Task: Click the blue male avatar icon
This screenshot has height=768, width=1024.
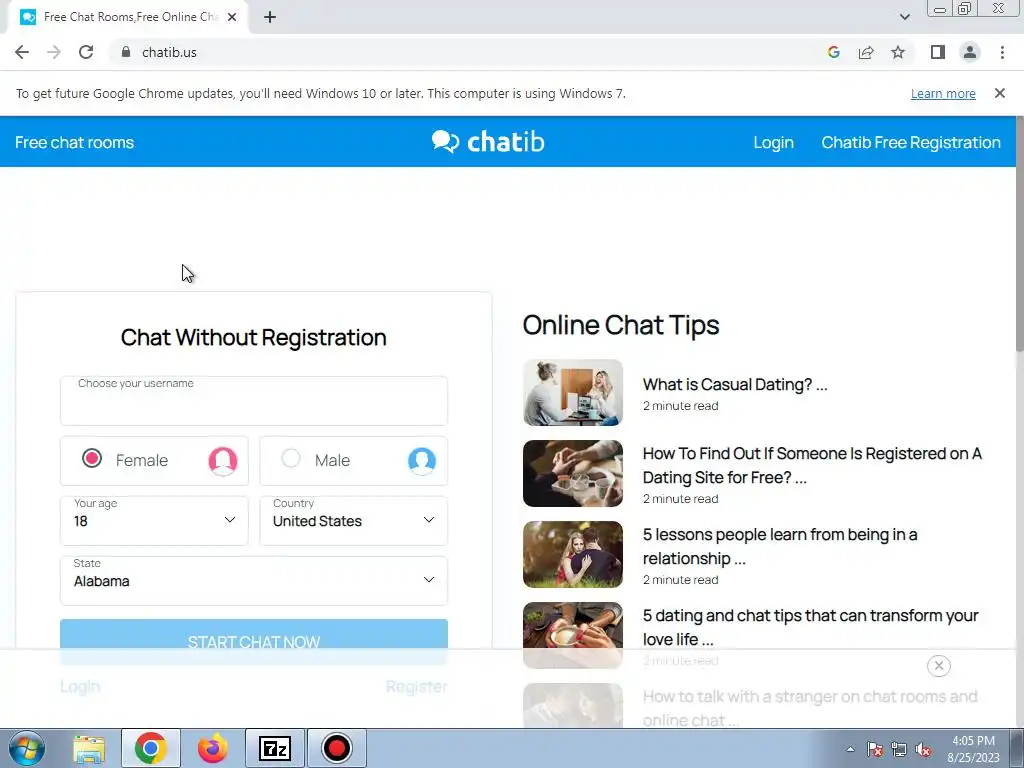Action: click(422, 461)
